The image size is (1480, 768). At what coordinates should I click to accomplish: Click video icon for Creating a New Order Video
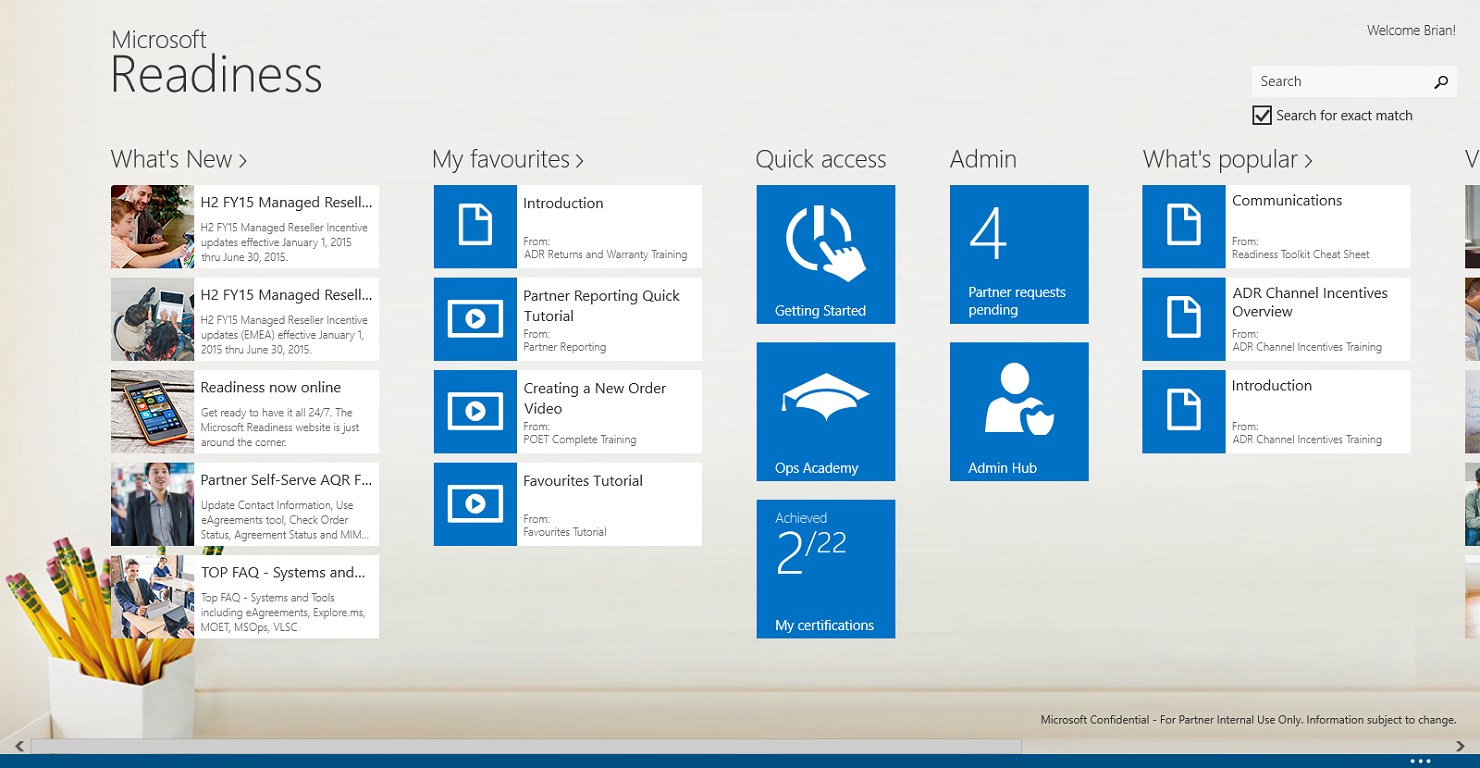click(x=475, y=411)
